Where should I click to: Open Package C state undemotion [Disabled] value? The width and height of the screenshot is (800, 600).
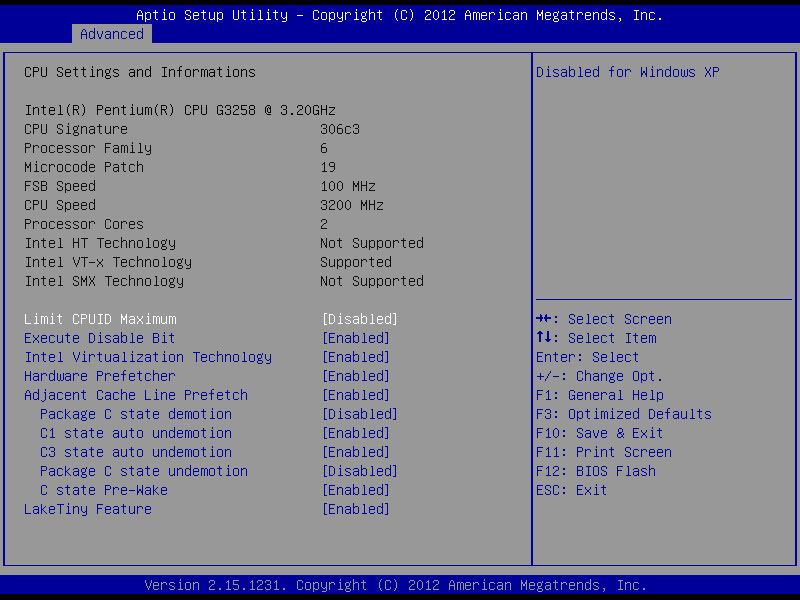click(360, 471)
